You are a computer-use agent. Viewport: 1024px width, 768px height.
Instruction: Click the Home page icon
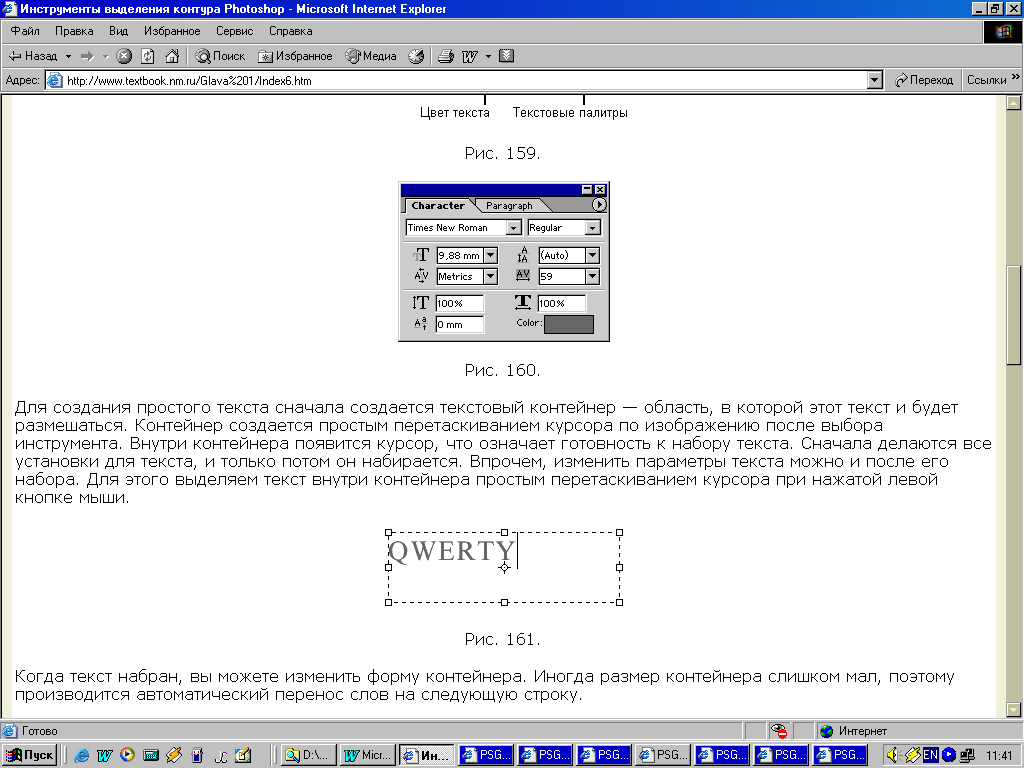pos(172,56)
